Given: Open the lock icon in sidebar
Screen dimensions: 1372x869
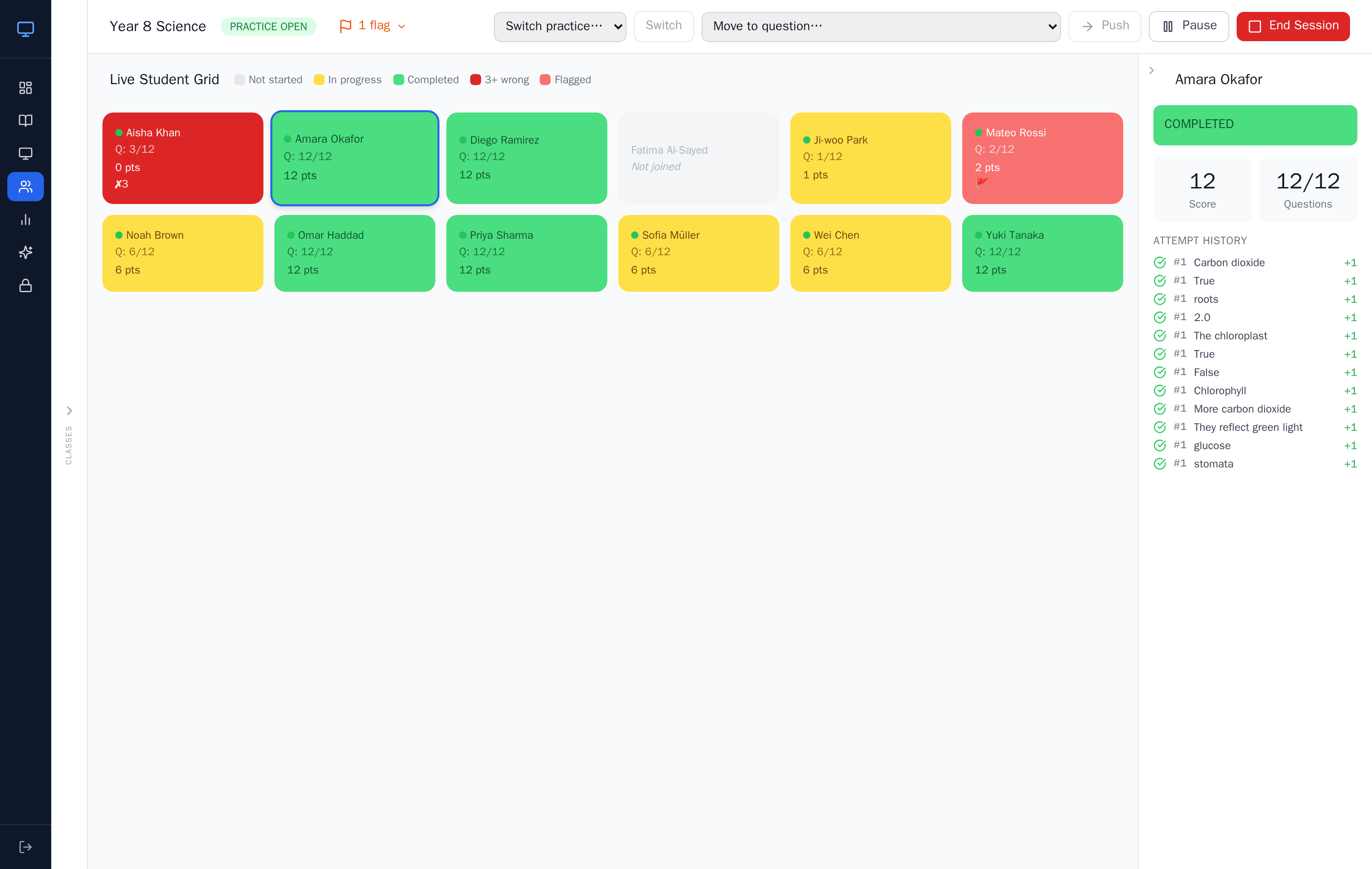Looking at the screenshot, I should [x=26, y=285].
